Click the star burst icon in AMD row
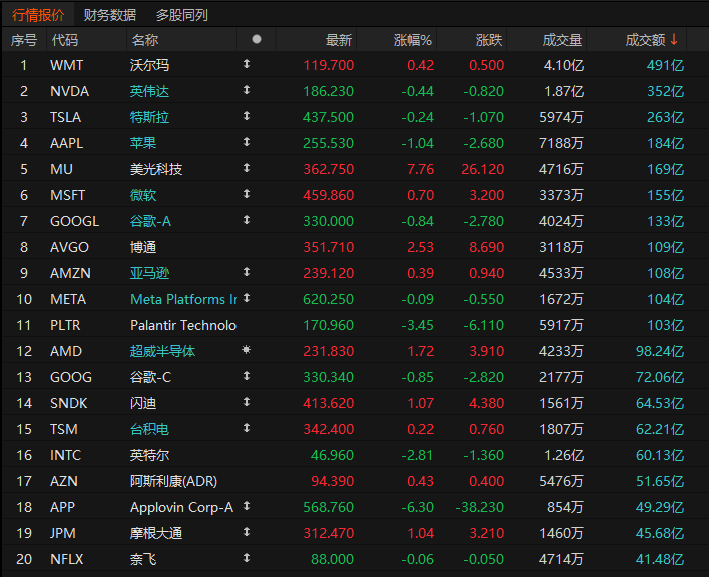This screenshot has height=577, width=709. (x=246, y=350)
